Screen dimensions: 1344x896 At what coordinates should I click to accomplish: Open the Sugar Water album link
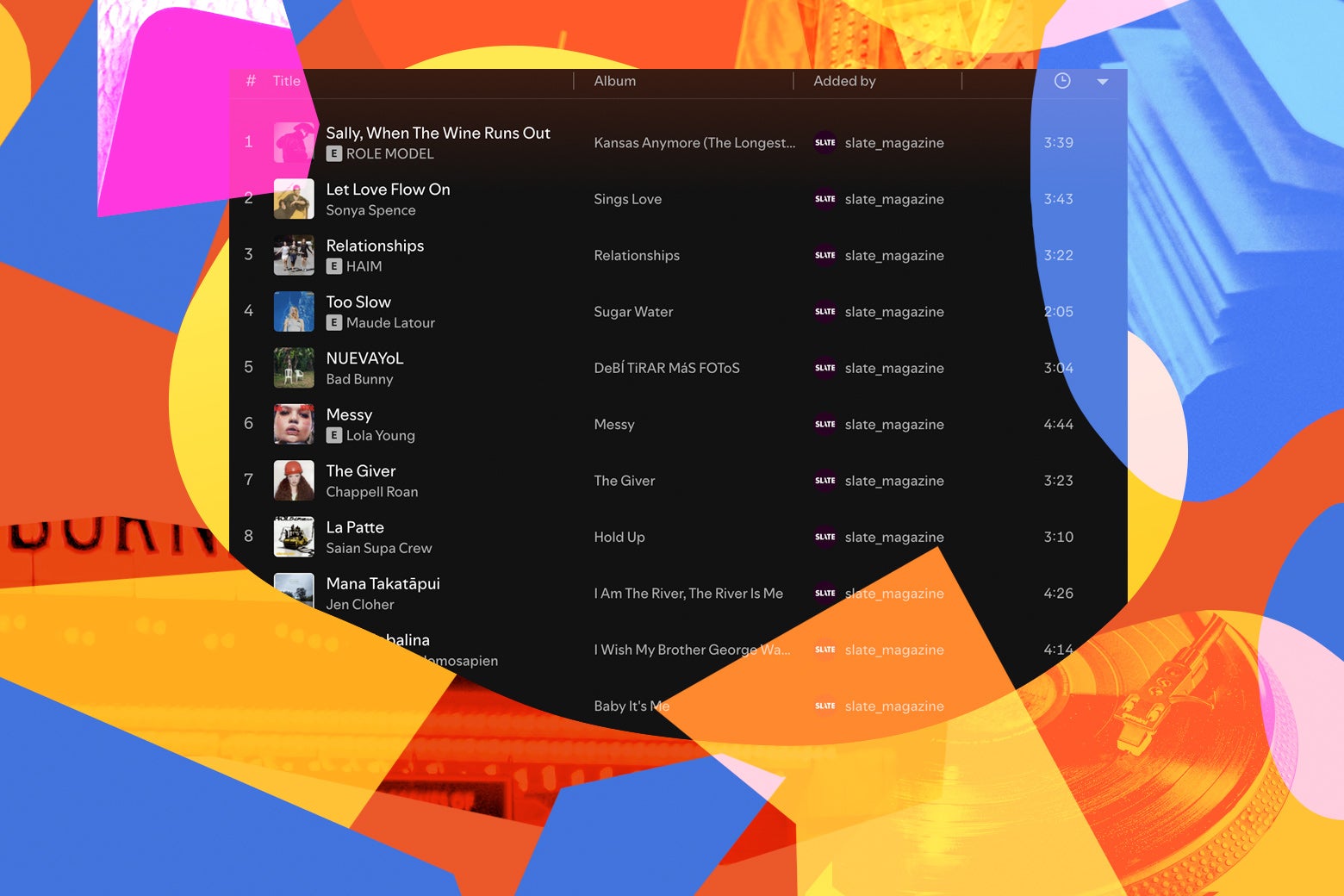click(633, 312)
